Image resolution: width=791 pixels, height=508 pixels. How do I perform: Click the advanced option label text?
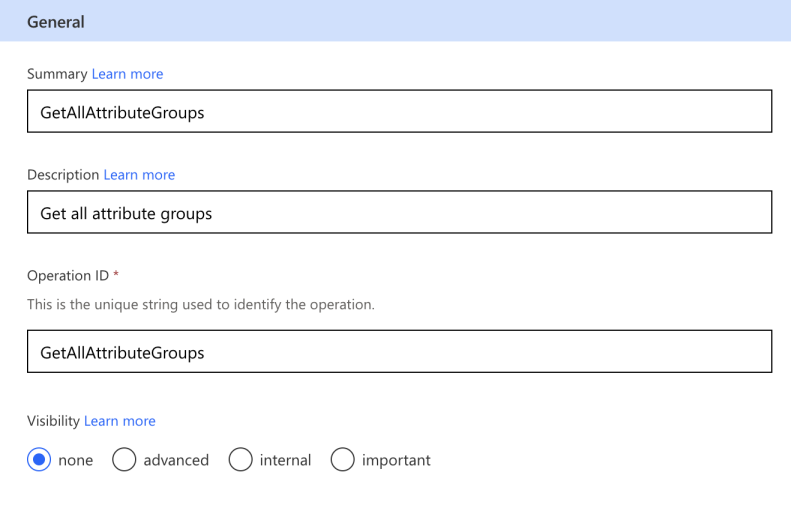pyautogui.click(x=176, y=460)
